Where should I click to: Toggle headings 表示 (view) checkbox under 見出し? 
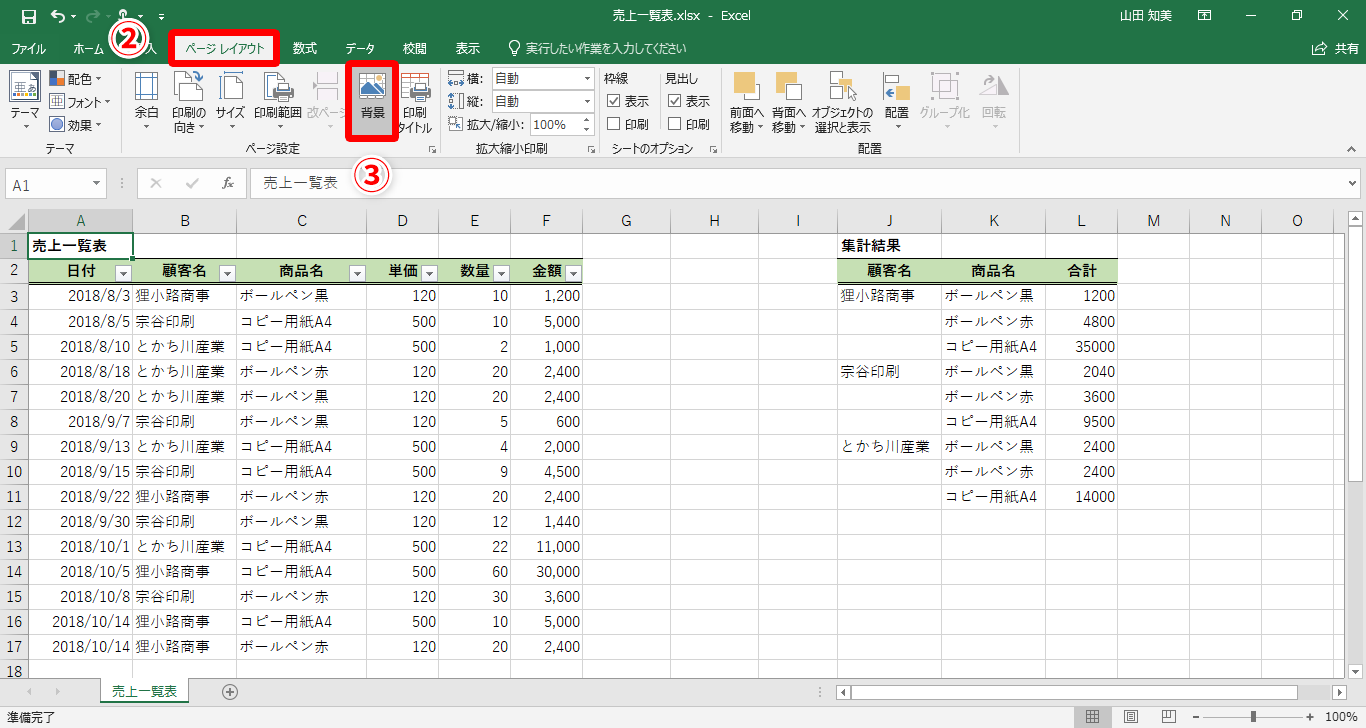(x=675, y=101)
